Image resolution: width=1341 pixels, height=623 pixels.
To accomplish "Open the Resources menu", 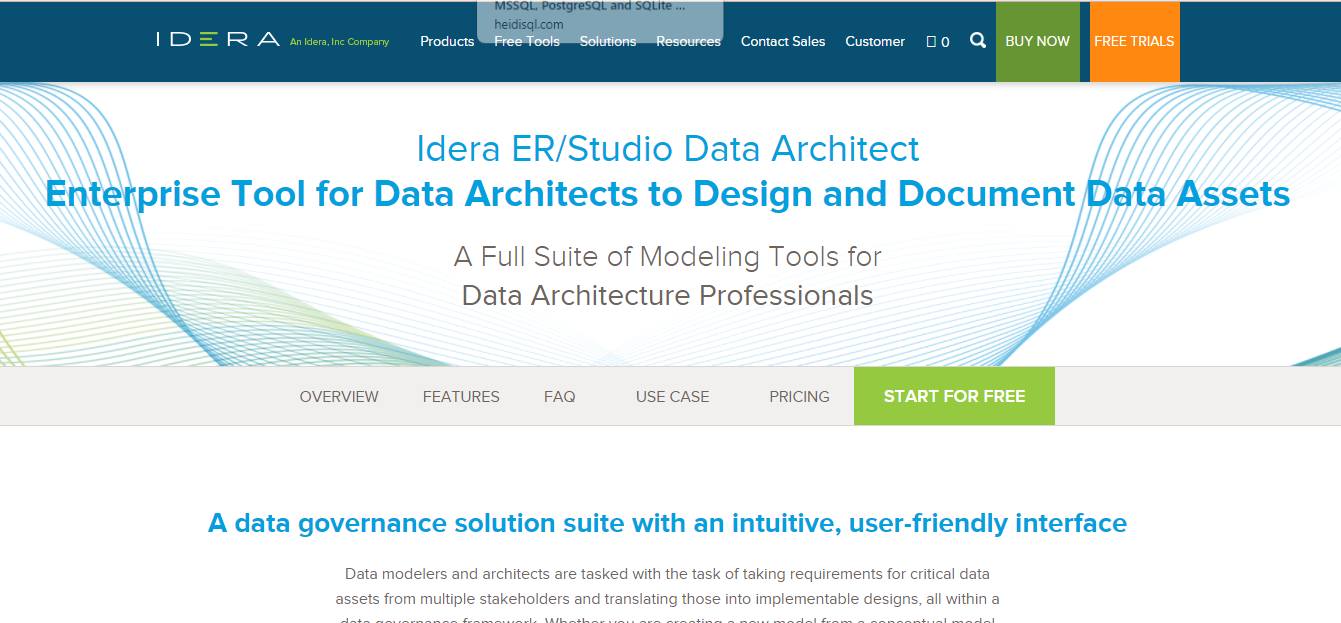I will click(688, 41).
